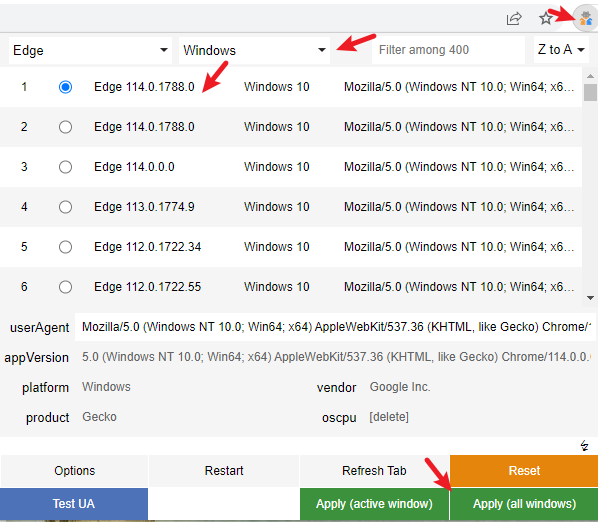Click the userAgent text field
Viewport: 598px width, 522px height.
(335, 327)
